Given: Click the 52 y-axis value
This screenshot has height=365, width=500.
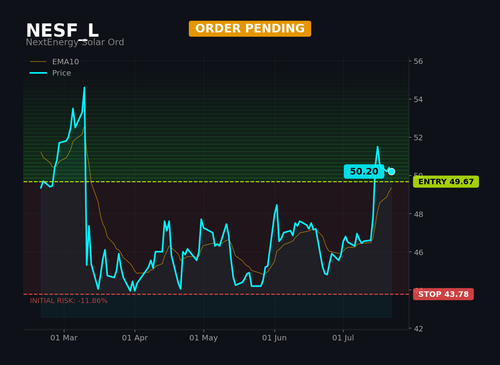Looking at the screenshot, I should tap(418, 138).
